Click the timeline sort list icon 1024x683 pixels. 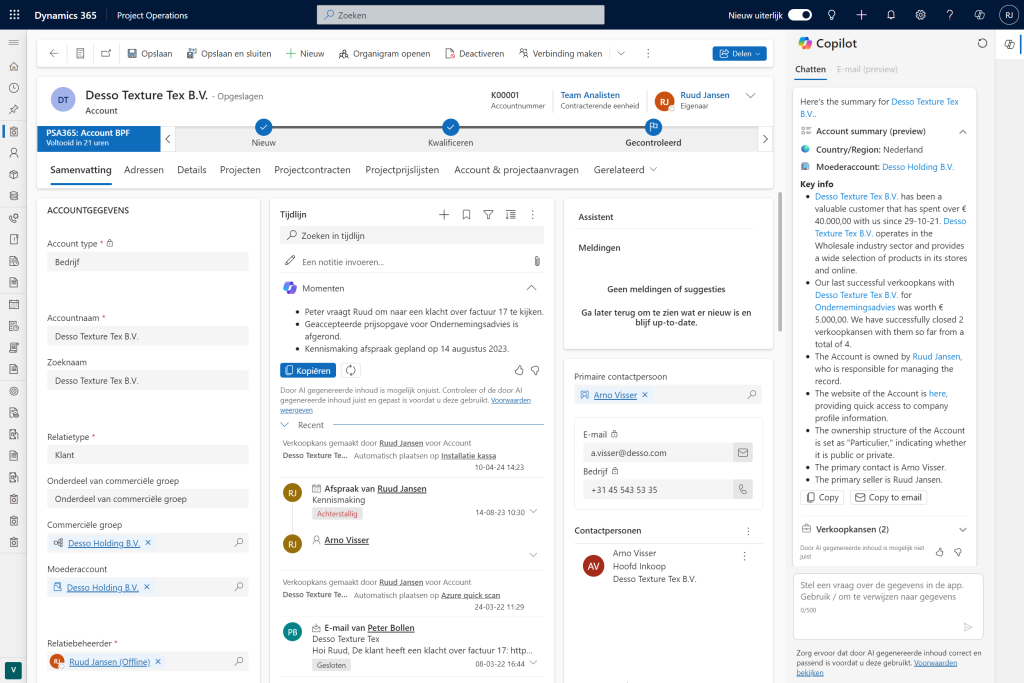click(510, 214)
